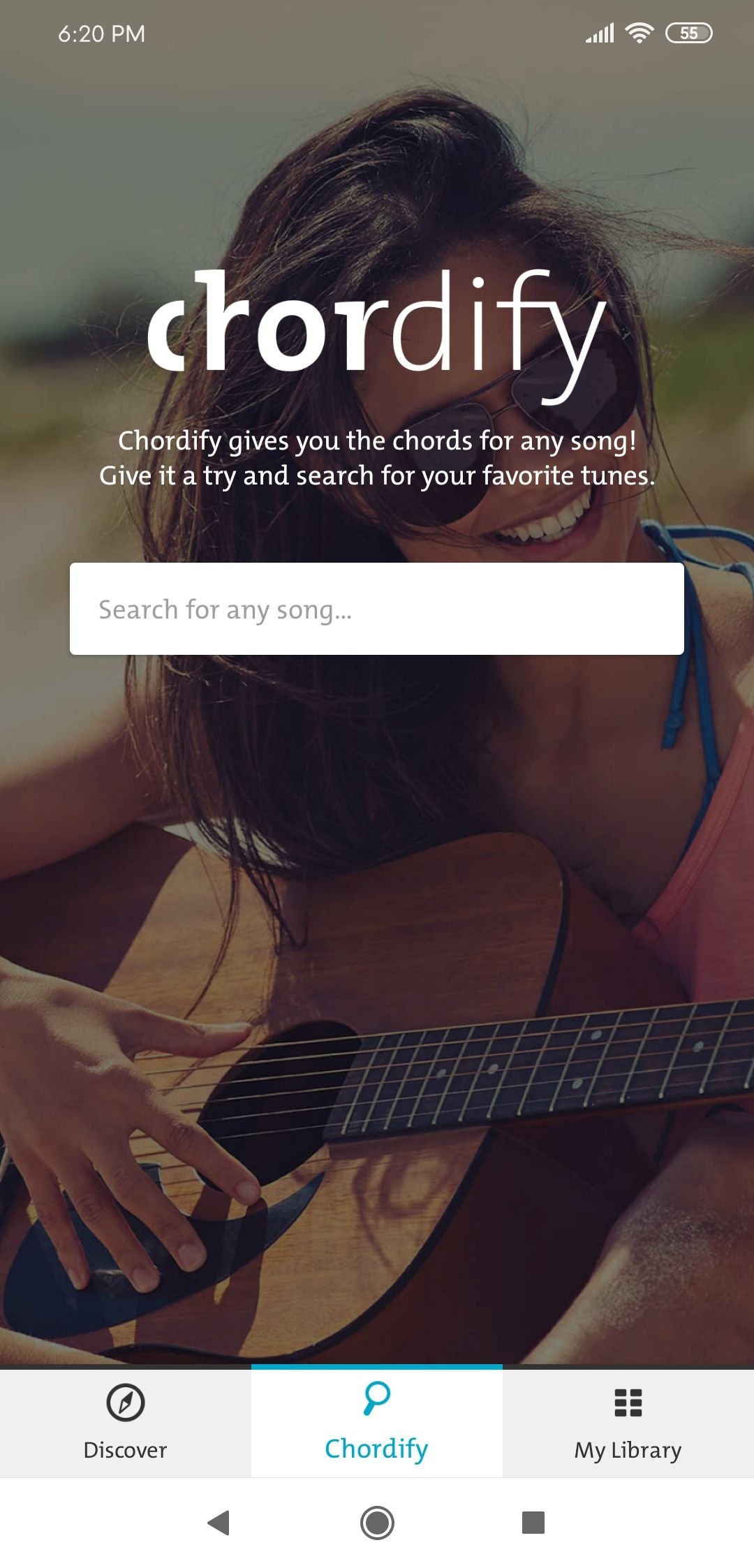The image size is (754, 1568).
Task: Select the Chordify magnifier icon
Action: point(377,1398)
